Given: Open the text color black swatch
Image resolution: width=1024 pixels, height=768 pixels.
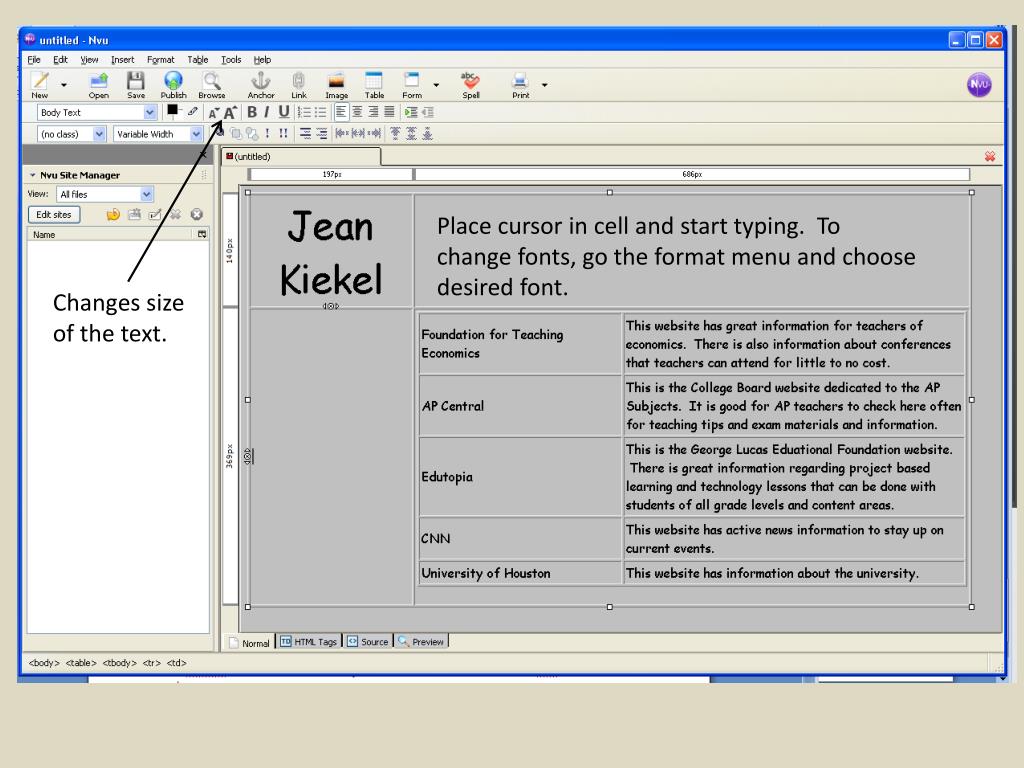Looking at the screenshot, I should (172, 110).
